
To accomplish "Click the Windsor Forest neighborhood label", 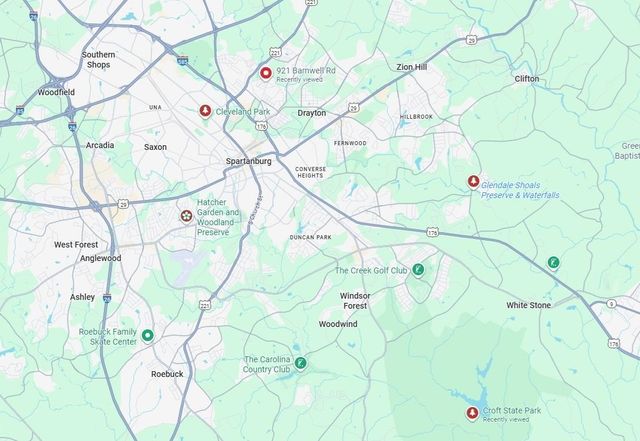I will click(355, 301).
